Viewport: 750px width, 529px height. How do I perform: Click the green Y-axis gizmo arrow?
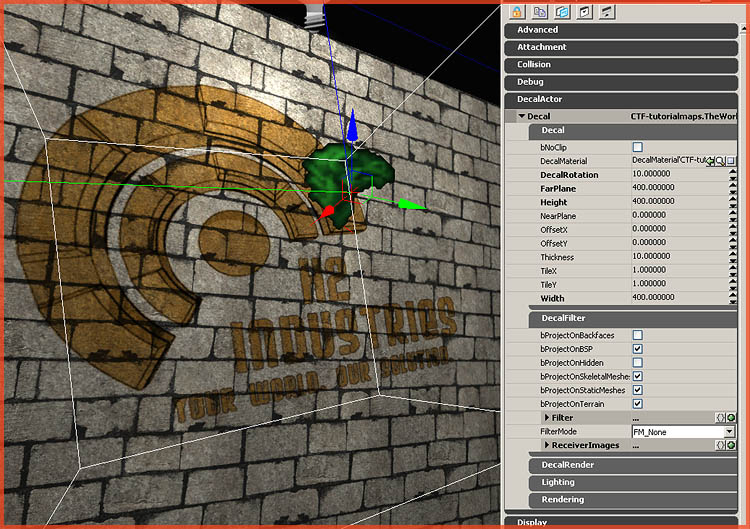[x=411, y=204]
